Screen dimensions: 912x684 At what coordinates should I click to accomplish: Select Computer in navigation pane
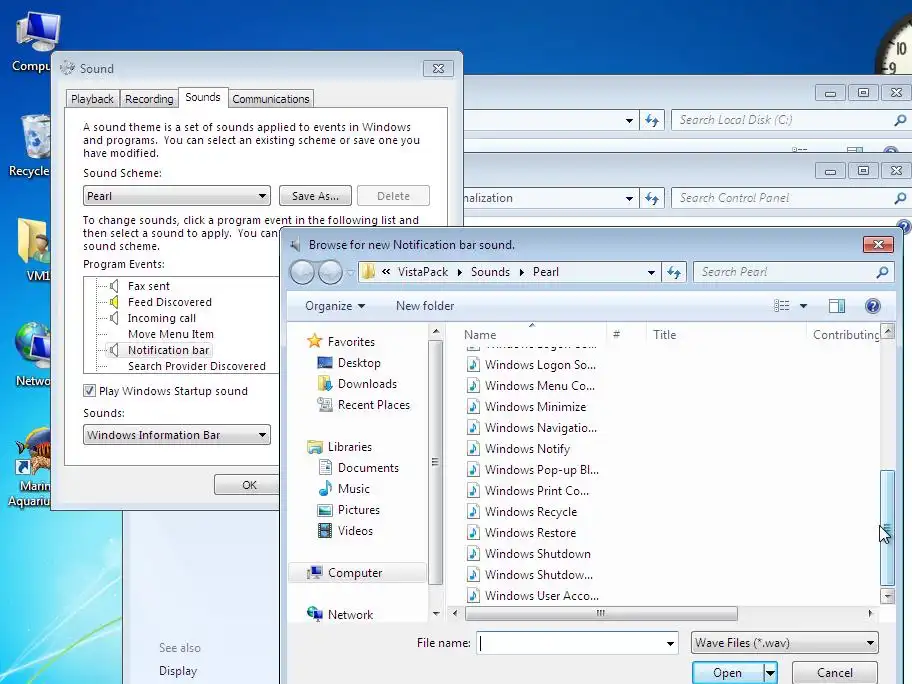click(x=358, y=573)
